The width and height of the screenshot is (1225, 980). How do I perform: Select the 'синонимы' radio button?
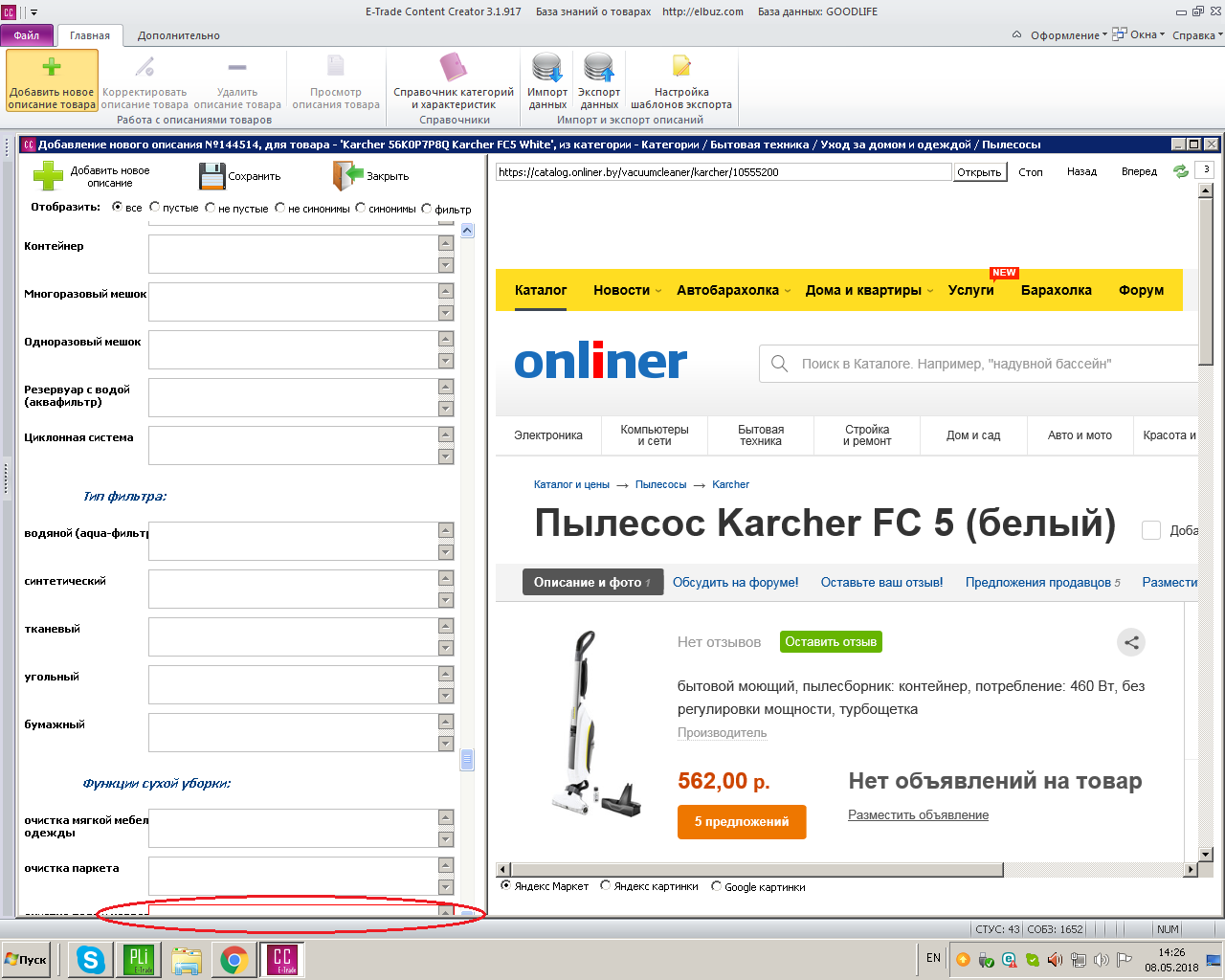pos(361,207)
